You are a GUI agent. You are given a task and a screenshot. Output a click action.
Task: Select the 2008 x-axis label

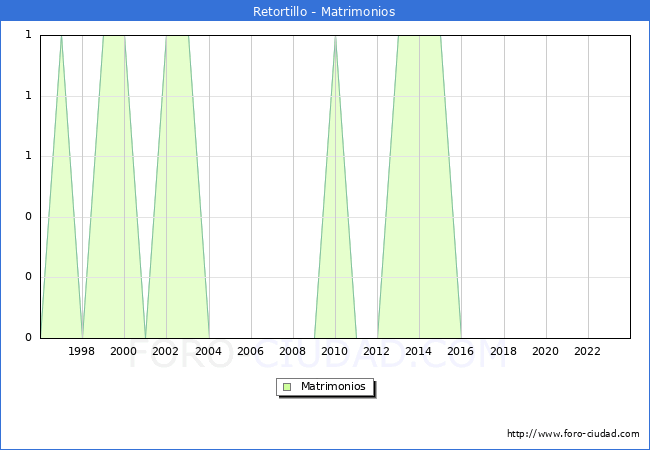click(x=292, y=351)
